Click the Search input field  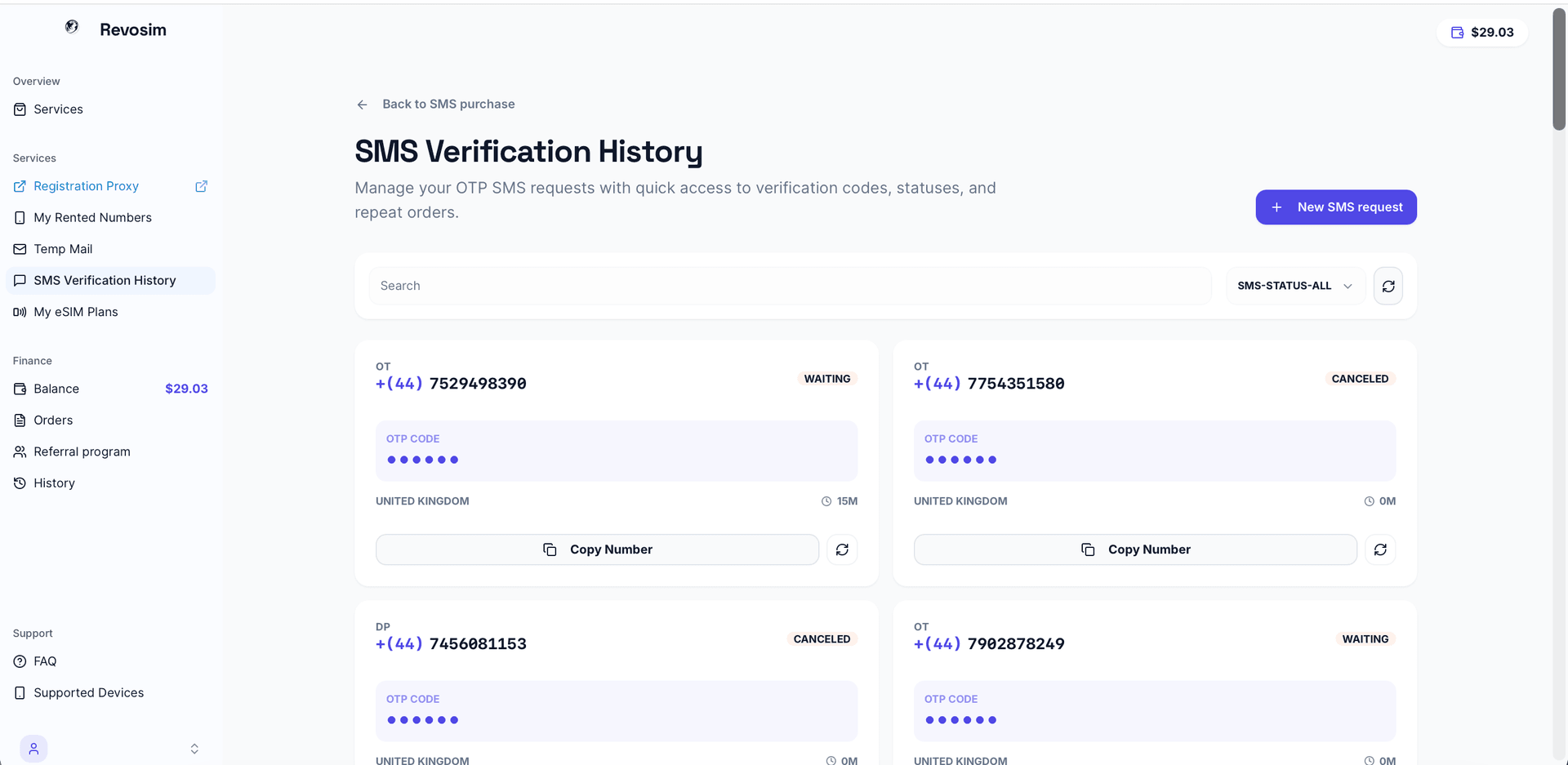pos(790,286)
